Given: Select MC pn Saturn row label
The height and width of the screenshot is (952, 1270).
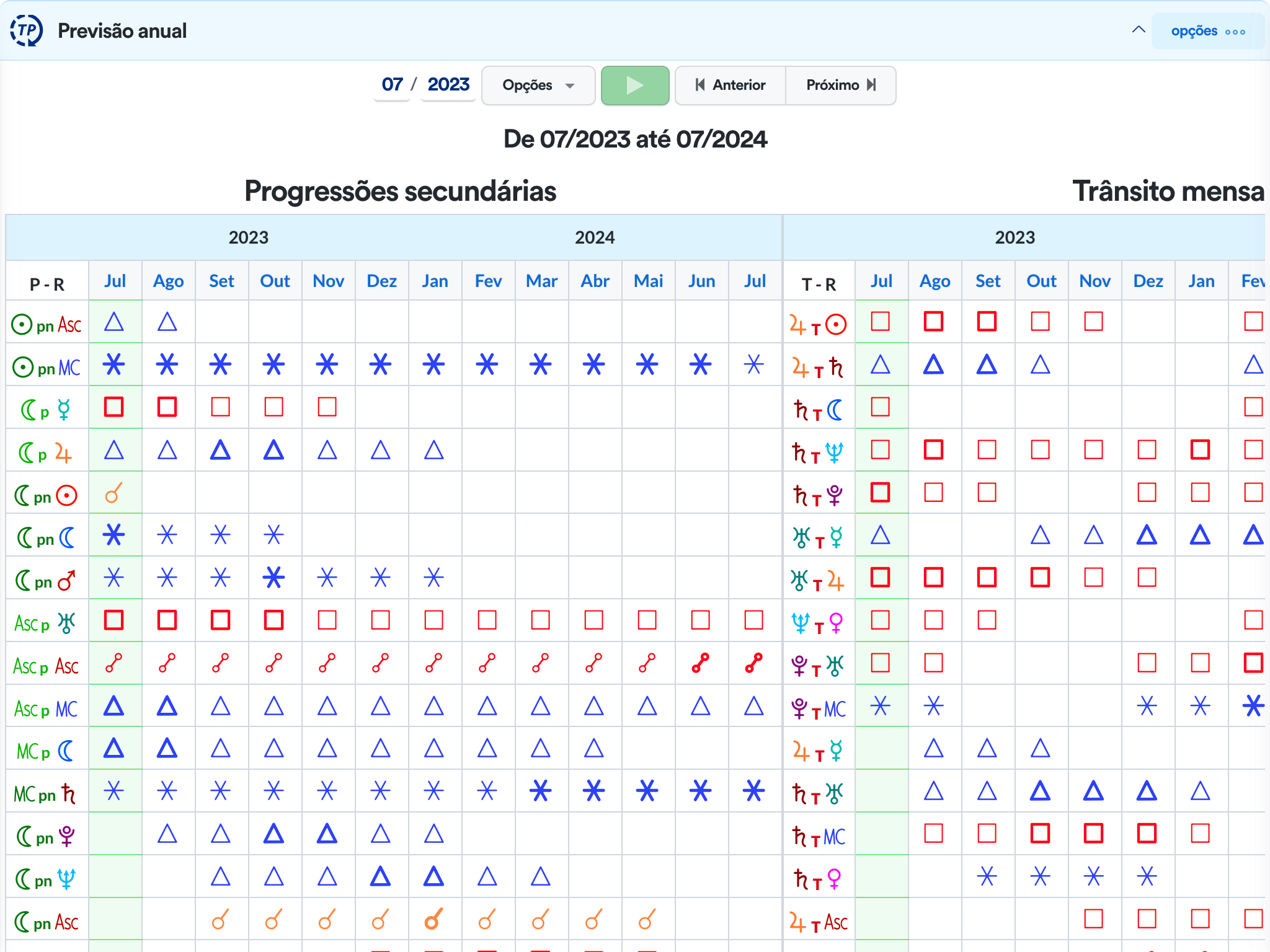Looking at the screenshot, I should coord(46,794).
